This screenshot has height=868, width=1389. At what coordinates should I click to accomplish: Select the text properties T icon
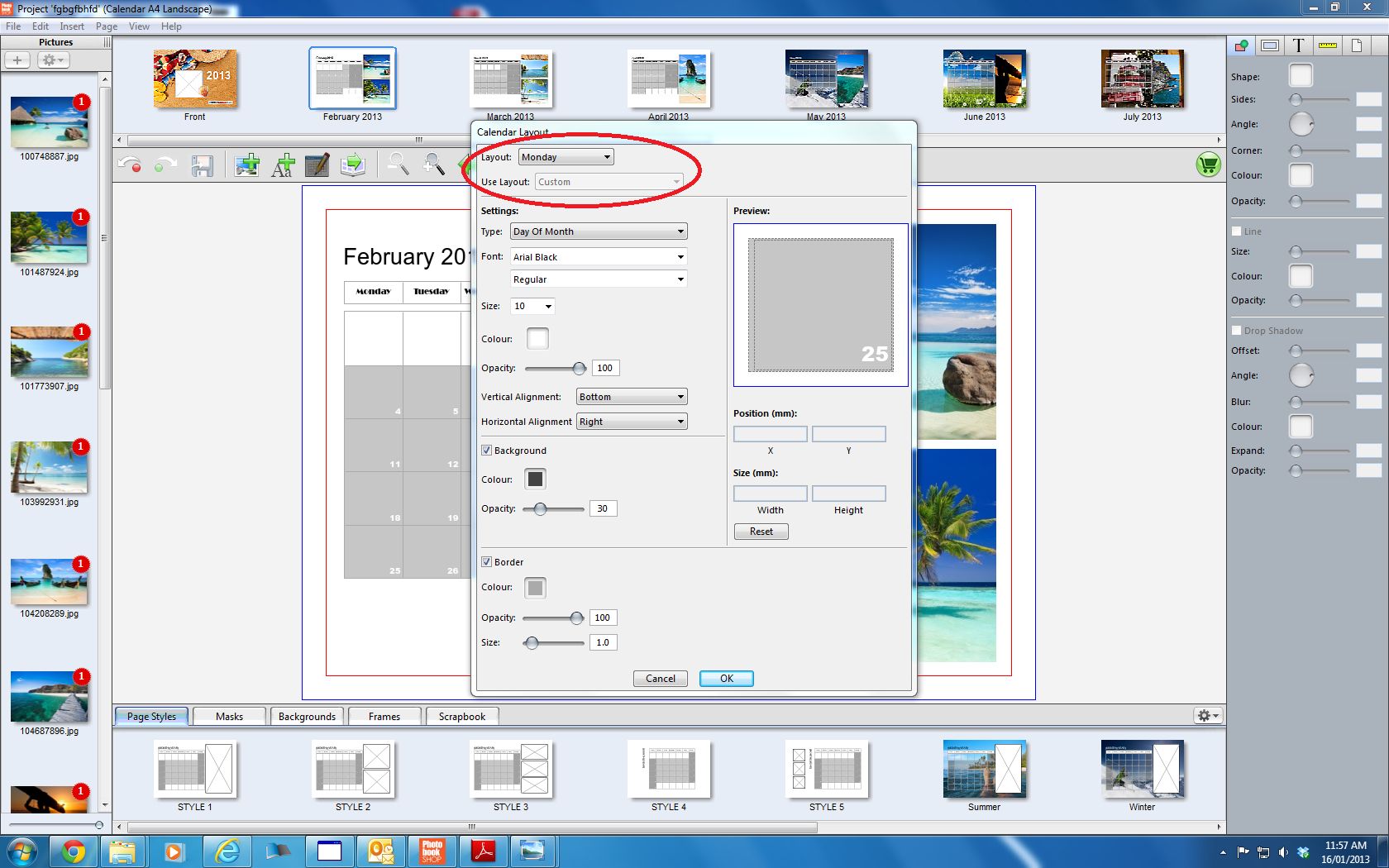(x=1298, y=45)
